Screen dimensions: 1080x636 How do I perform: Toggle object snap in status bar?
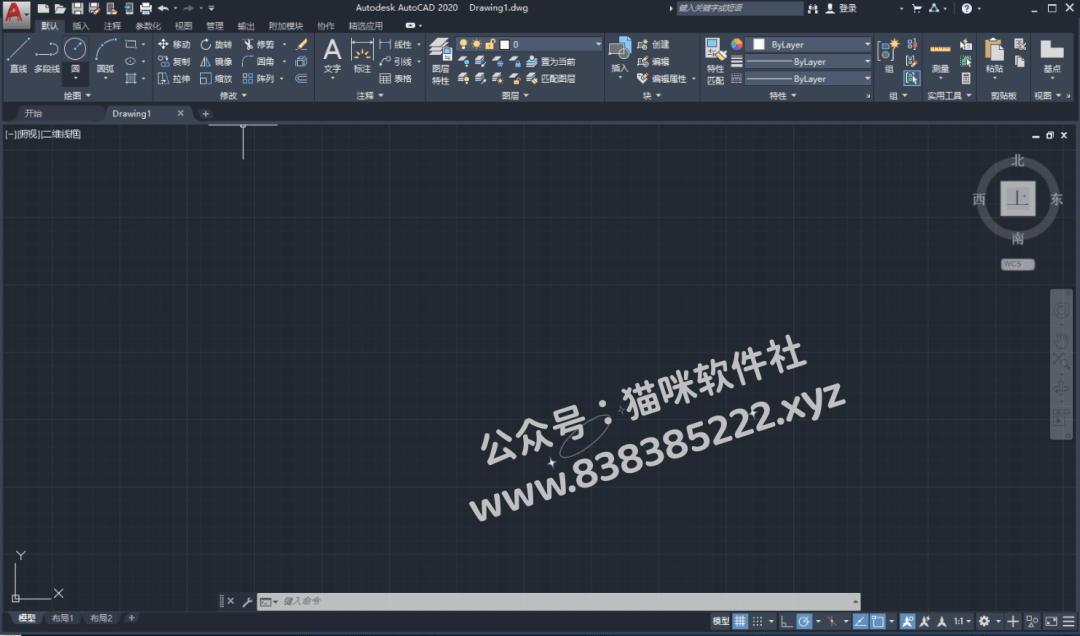[x=878, y=621]
